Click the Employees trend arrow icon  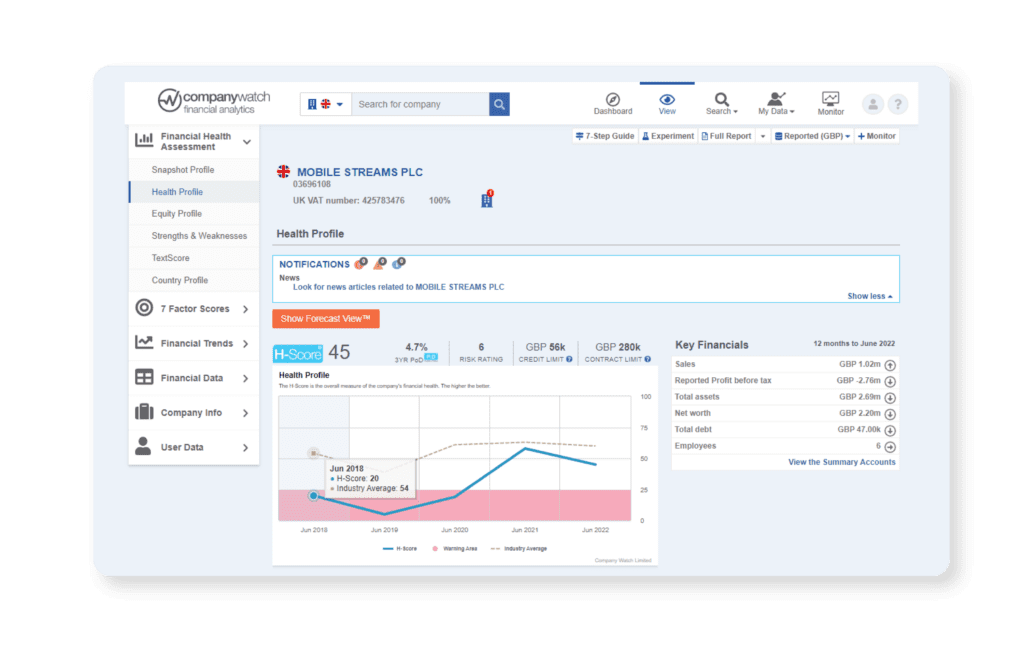point(889,447)
